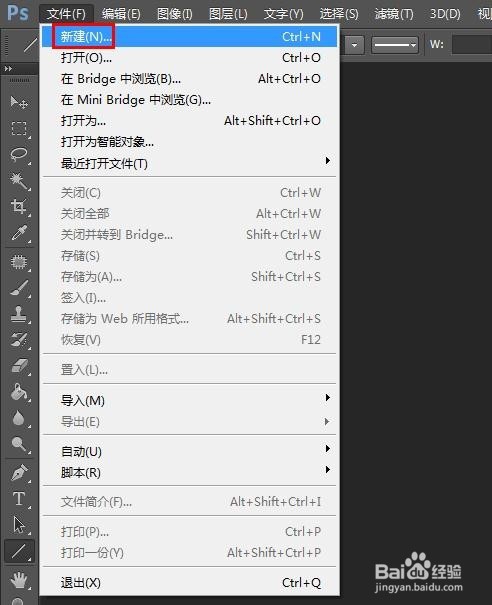Select the Horizontal Type tool
The image size is (492, 605).
point(19,499)
